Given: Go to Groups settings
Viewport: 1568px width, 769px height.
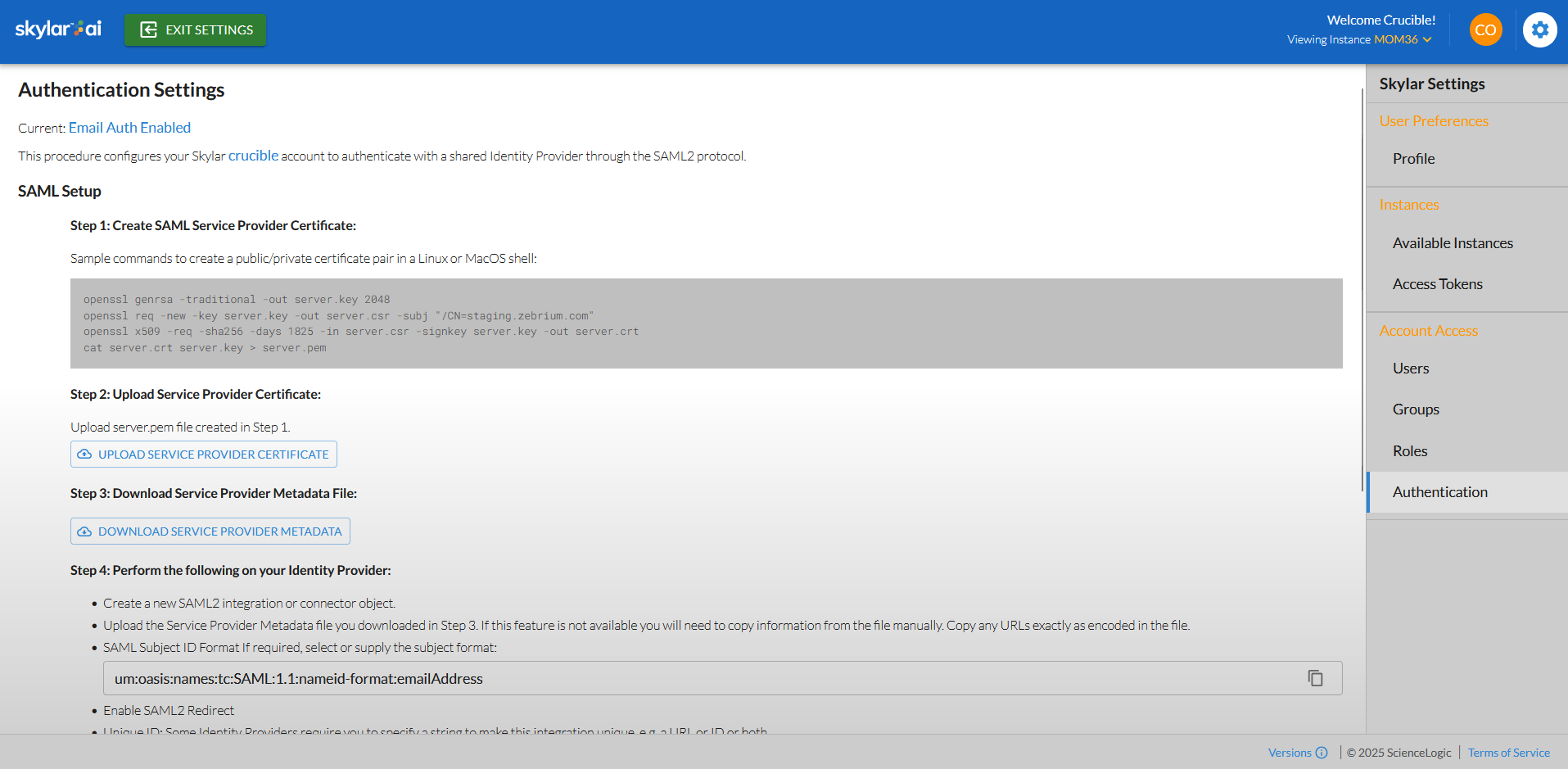Looking at the screenshot, I should [x=1416, y=409].
